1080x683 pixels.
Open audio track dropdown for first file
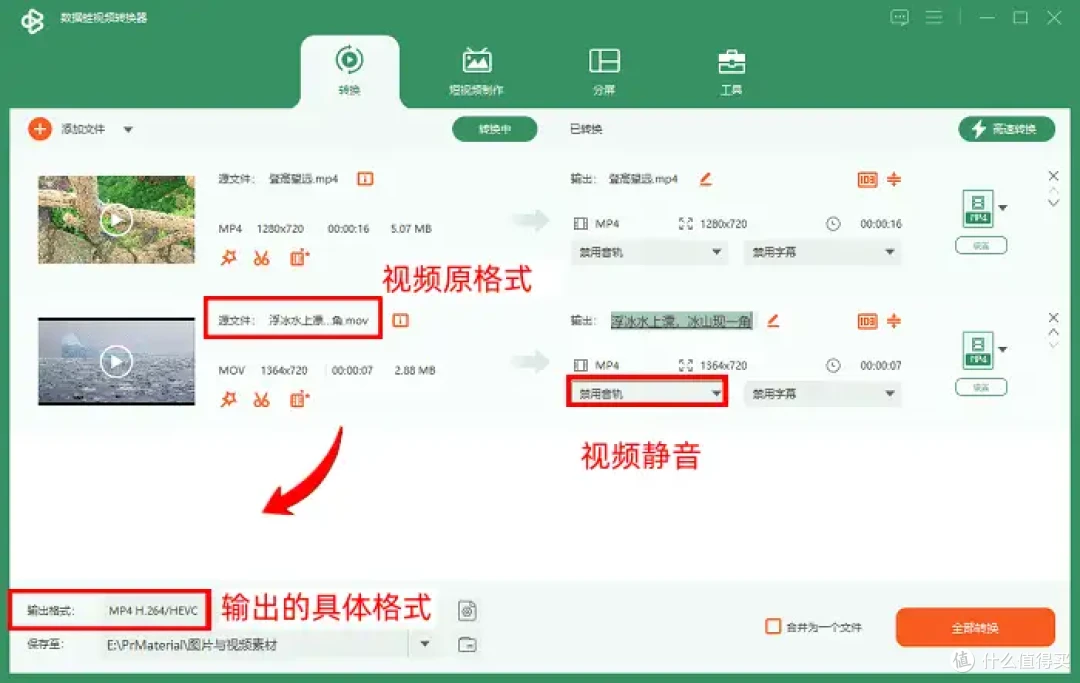649,252
